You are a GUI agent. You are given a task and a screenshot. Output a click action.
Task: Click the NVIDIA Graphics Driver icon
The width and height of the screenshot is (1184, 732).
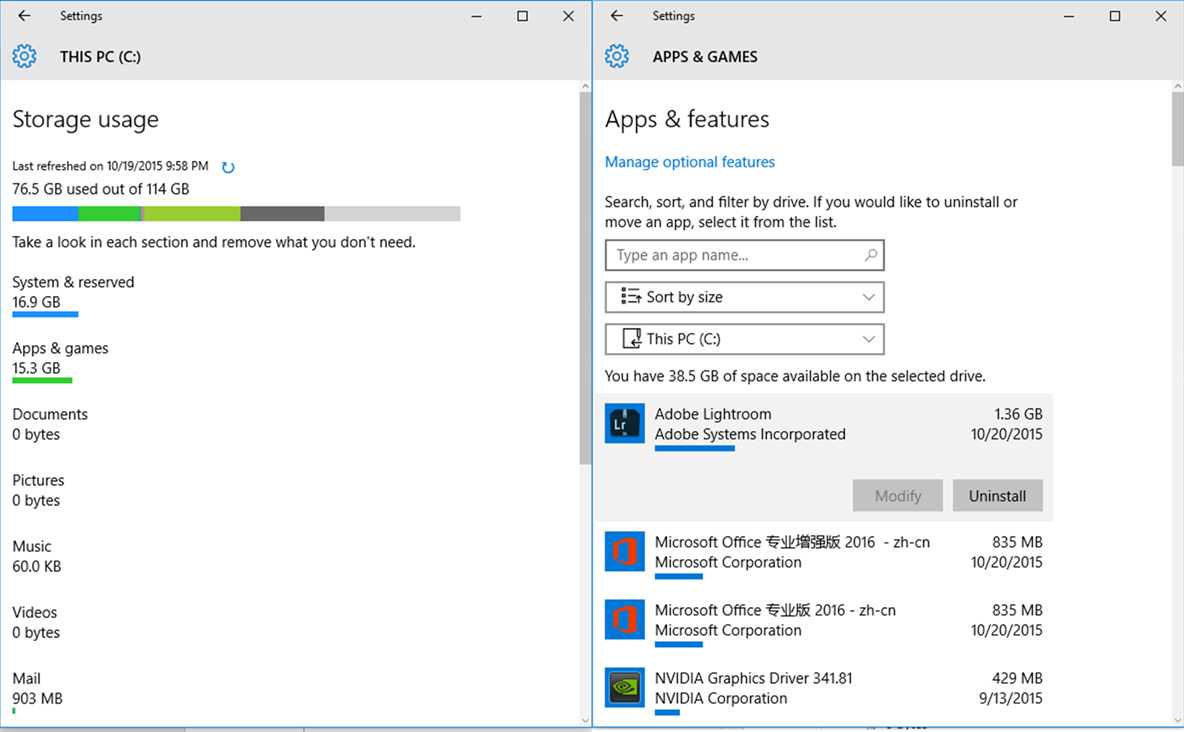click(x=625, y=687)
